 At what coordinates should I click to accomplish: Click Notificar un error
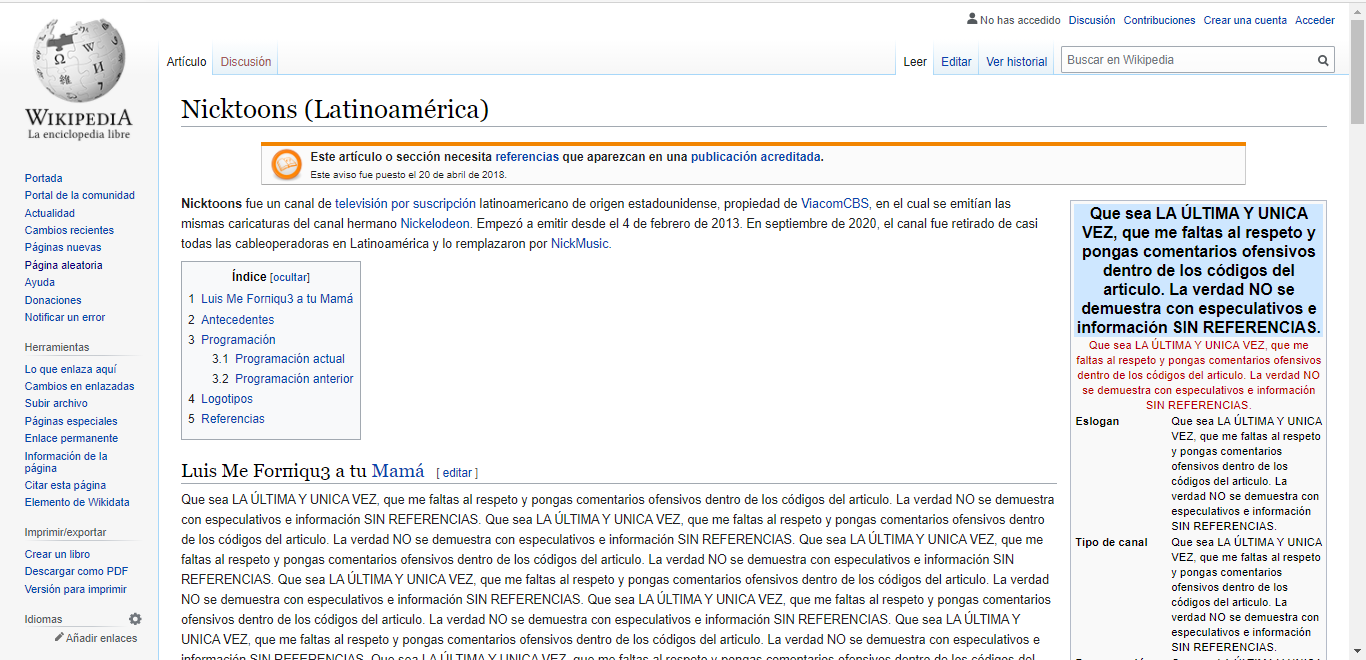pos(65,318)
